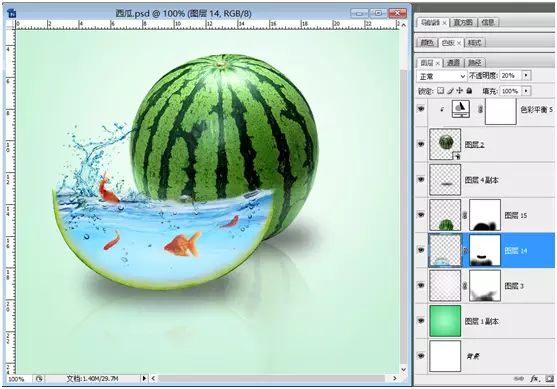Screen dimensions: 557x389
Task: Switch to the 通道 channels tab
Action: [x=453, y=63]
